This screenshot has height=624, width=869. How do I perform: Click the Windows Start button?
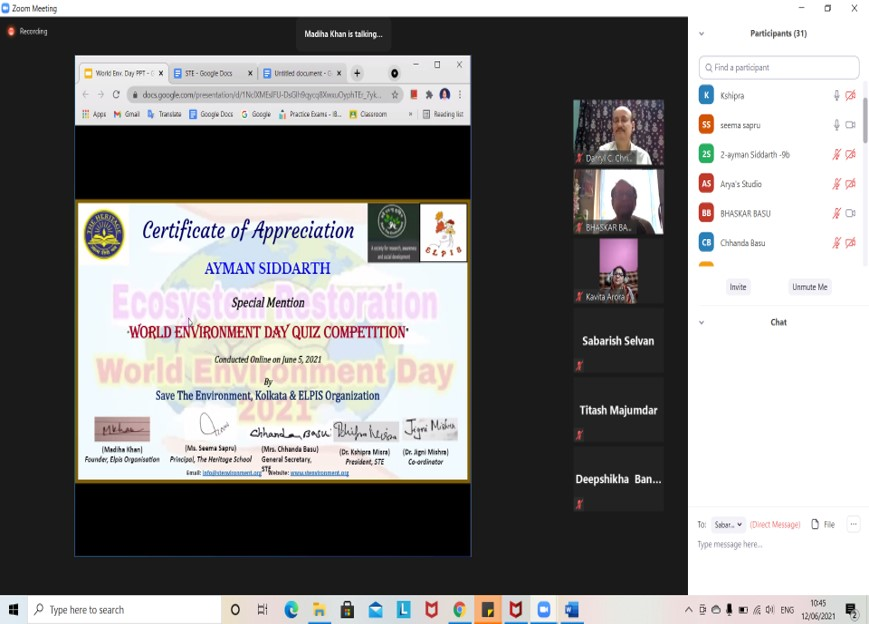point(13,610)
